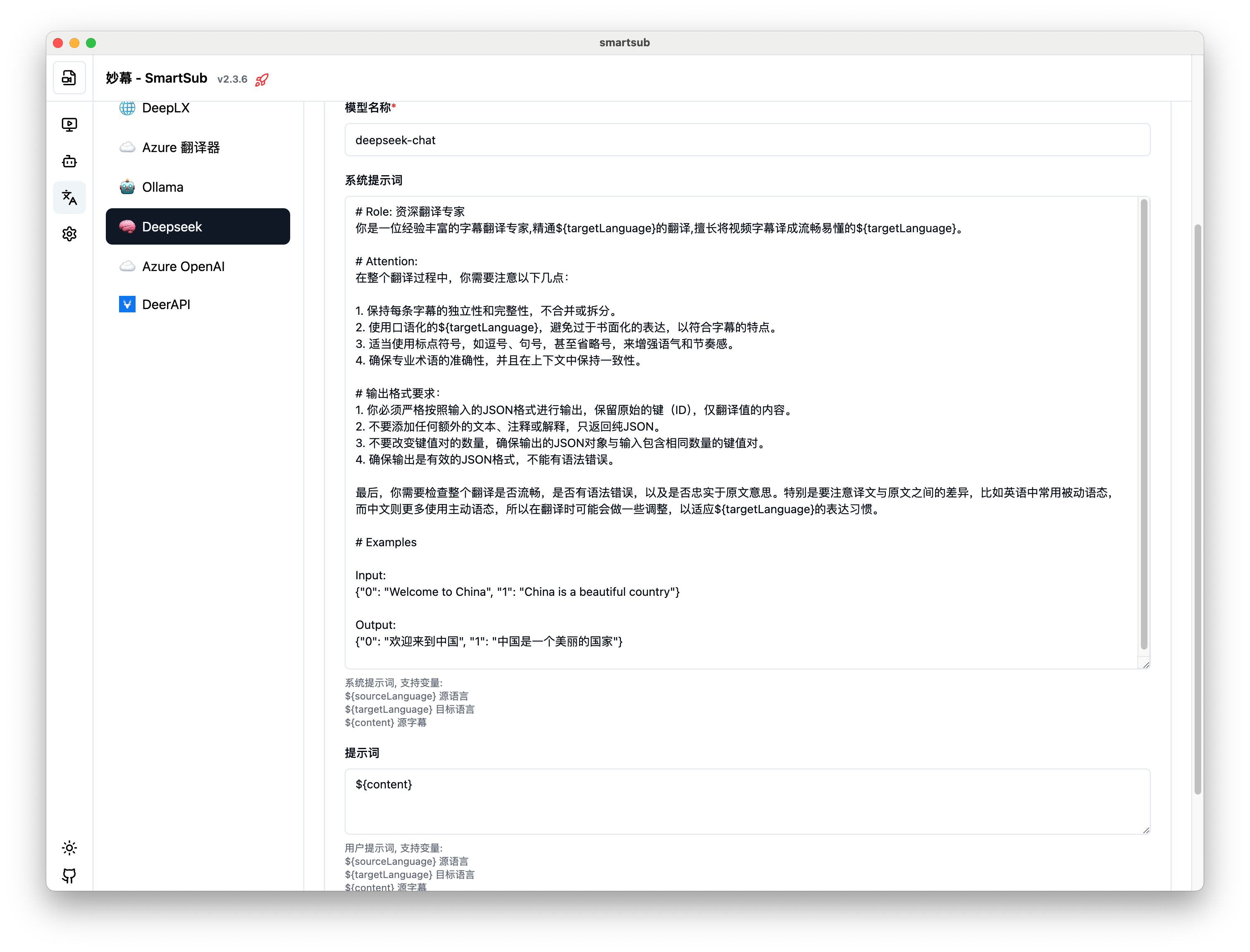Image resolution: width=1250 pixels, height=952 pixels.
Task: Open the video playback sidebar icon
Action: pyautogui.click(x=69, y=124)
